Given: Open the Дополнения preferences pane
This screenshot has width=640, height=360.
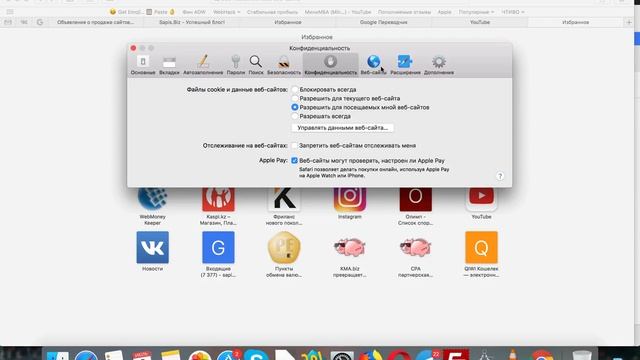Looking at the screenshot, I should point(439,65).
